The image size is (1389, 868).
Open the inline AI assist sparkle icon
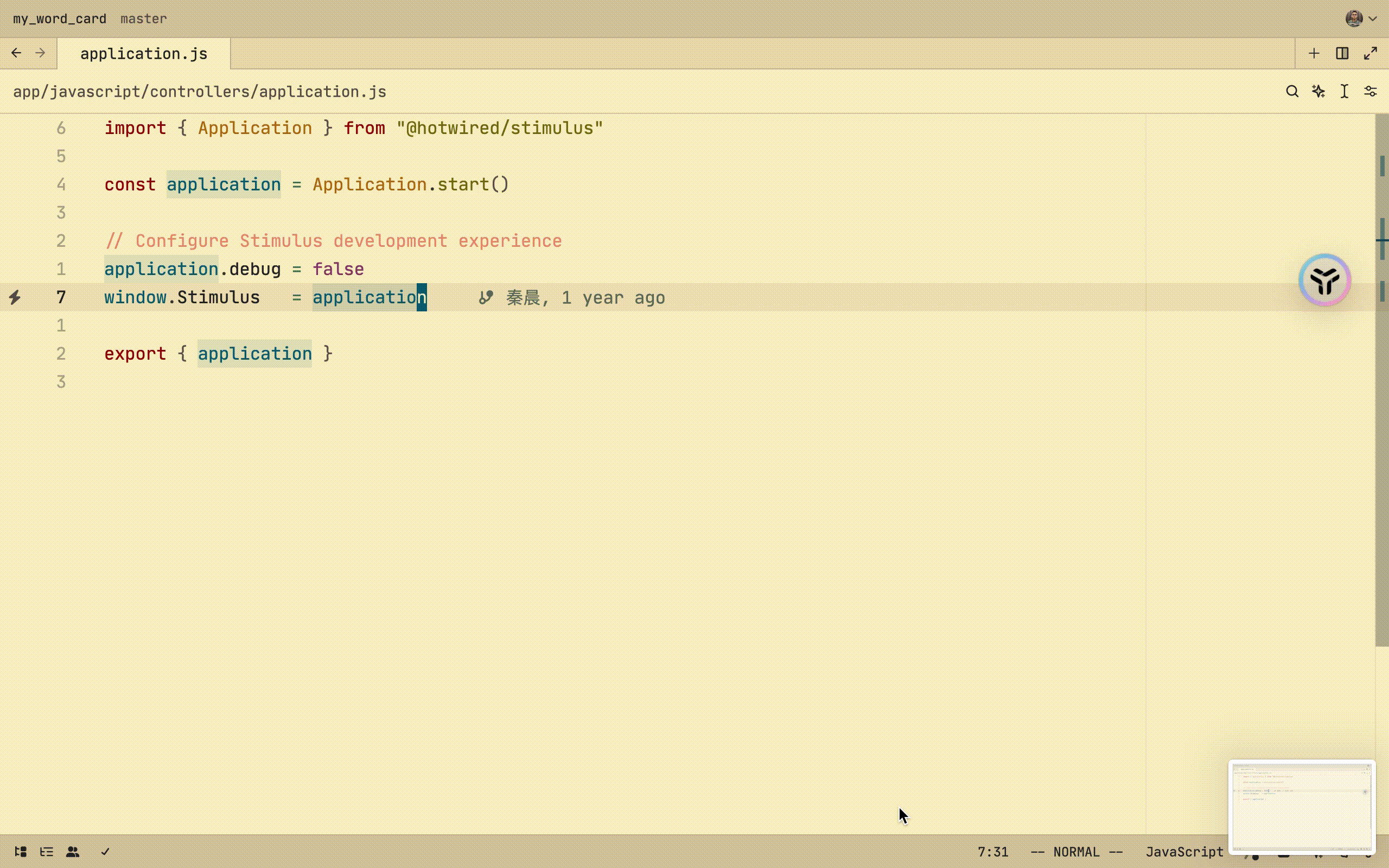pyautogui.click(x=1318, y=92)
